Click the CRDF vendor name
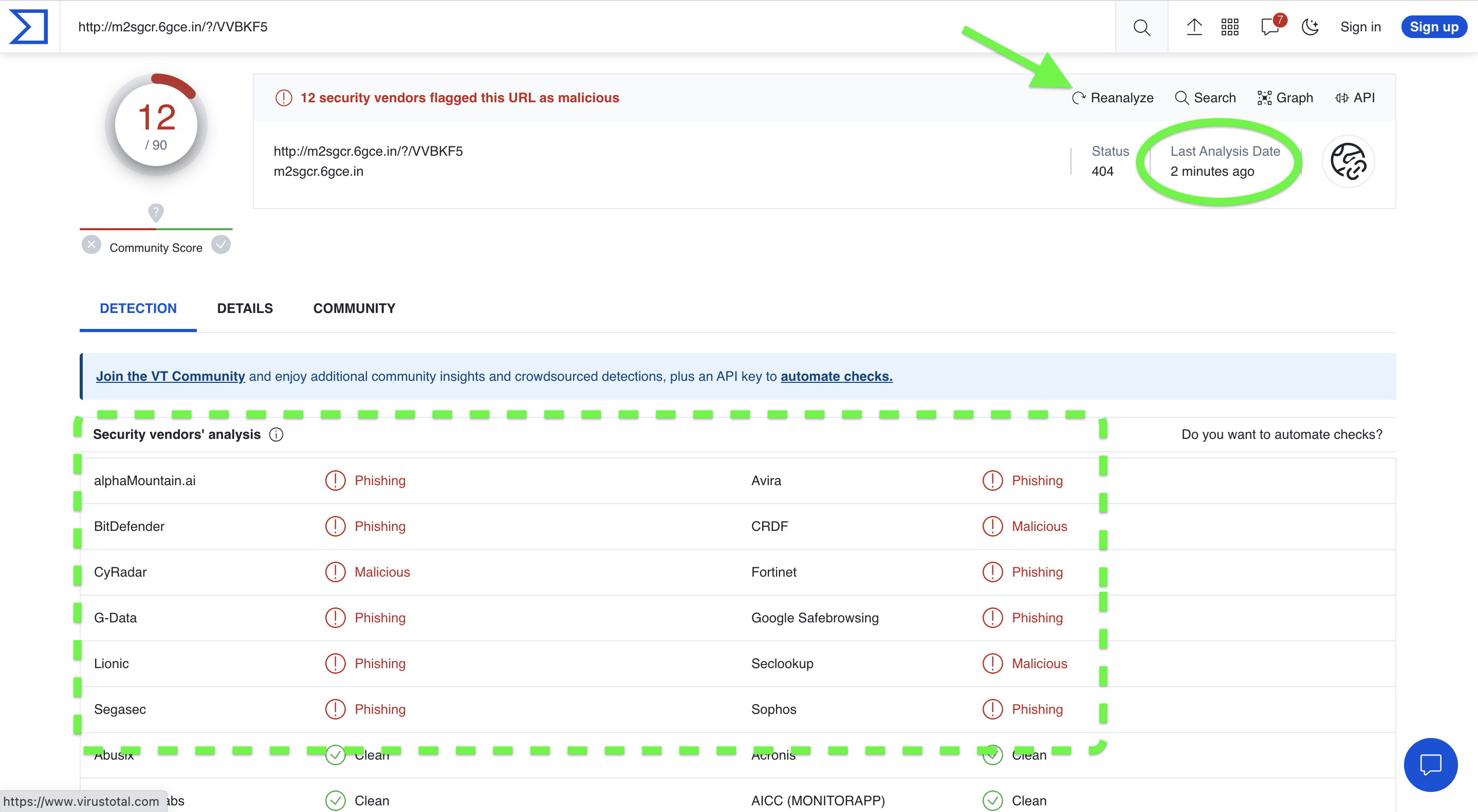 [x=769, y=526]
